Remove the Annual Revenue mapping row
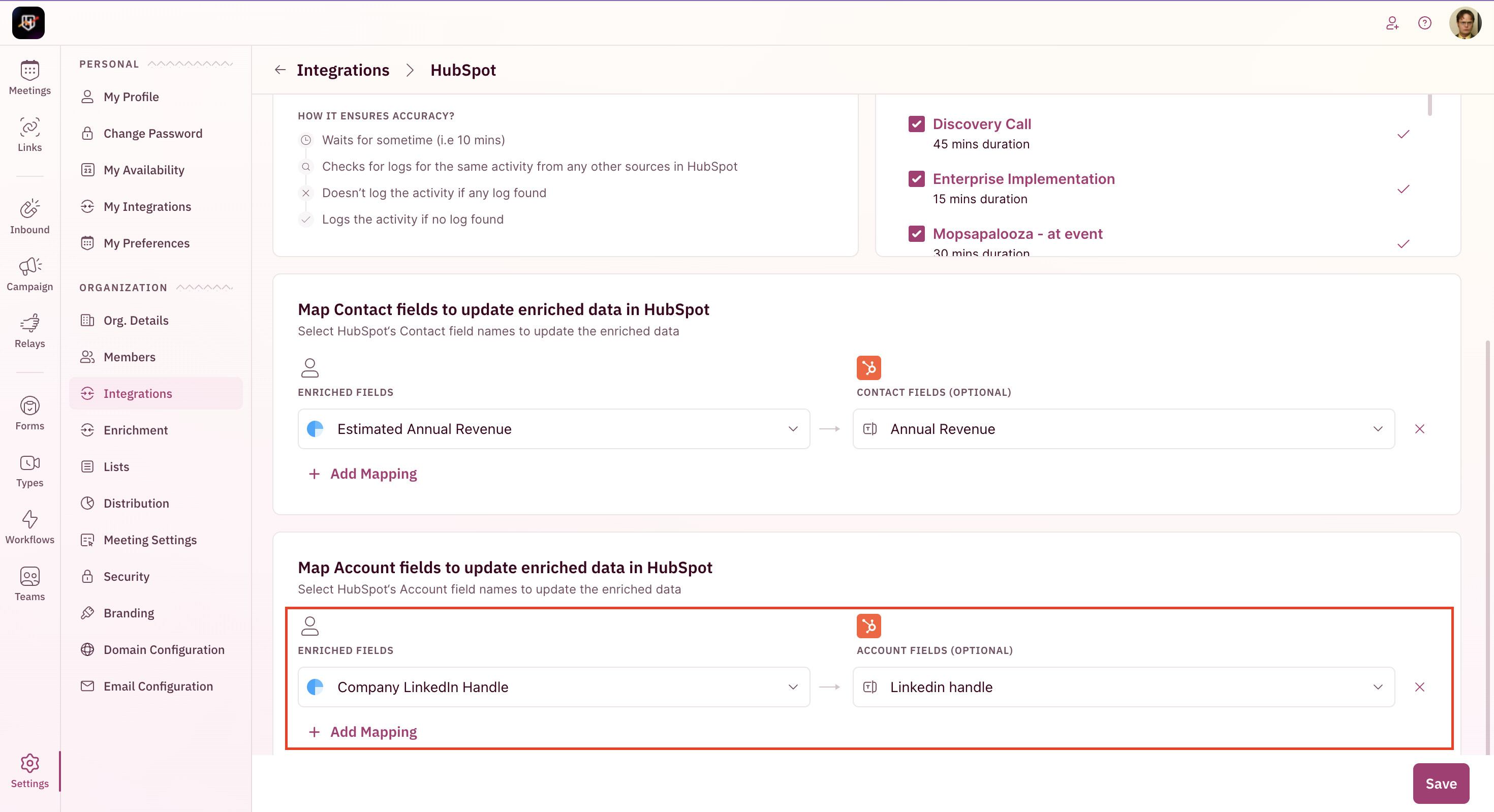 coord(1419,429)
